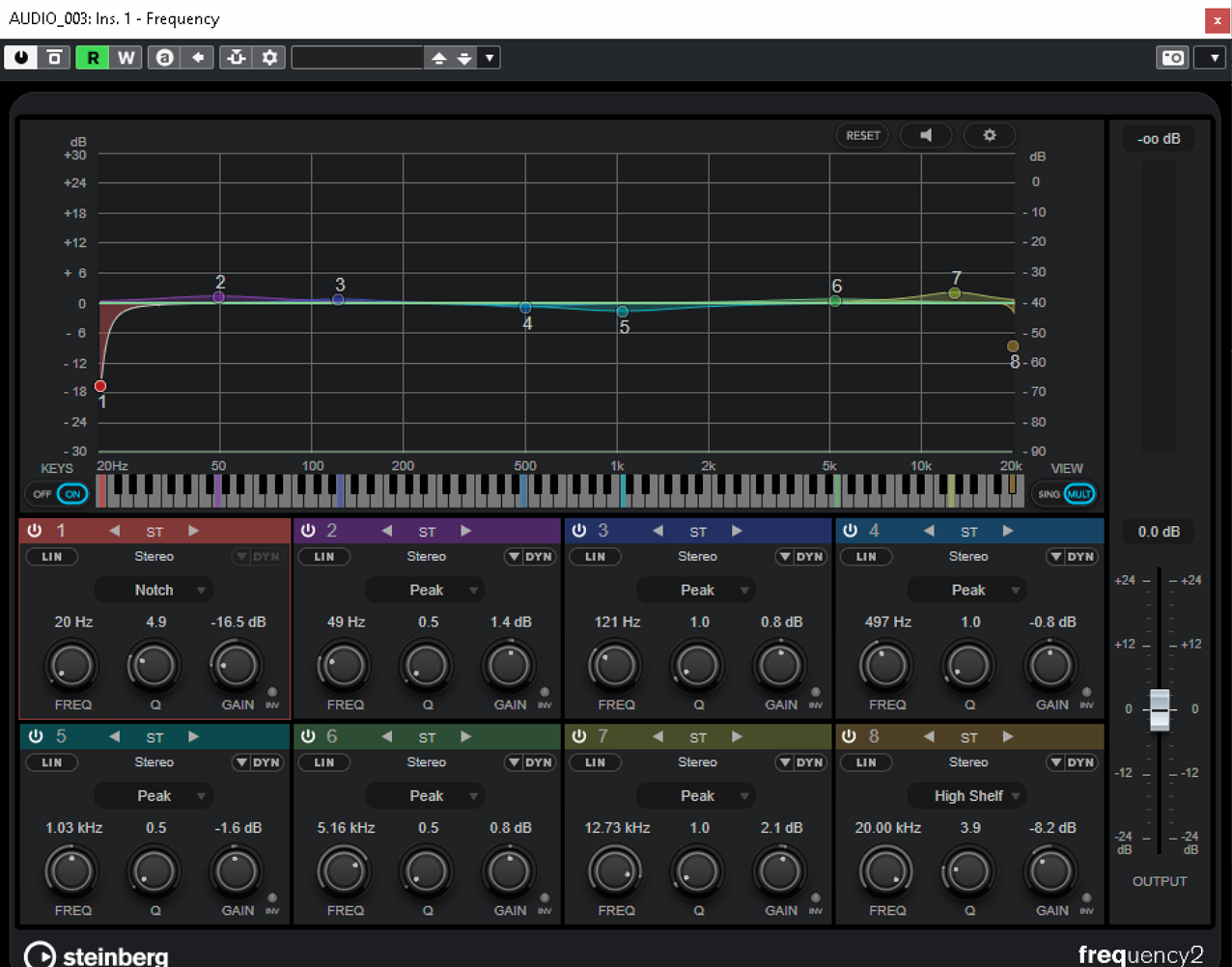Click band 1 previous channel mode arrow
Viewport: 1232px width, 967px height.
[114, 531]
